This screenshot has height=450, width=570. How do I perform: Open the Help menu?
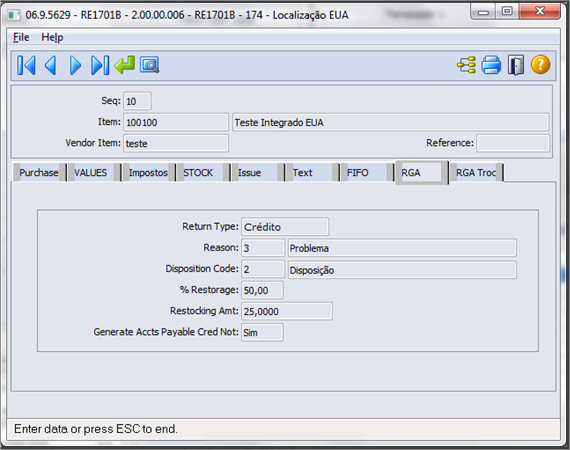52,37
